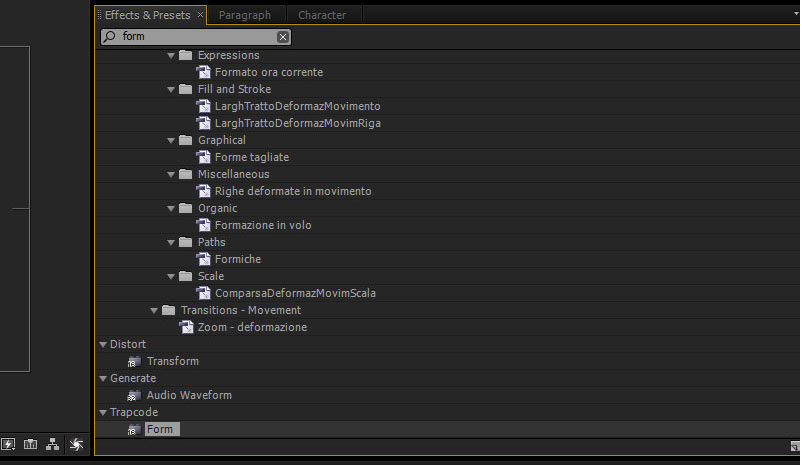Image resolution: width=802 pixels, height=465 pixels.
Task: Click the preset icon beside Righe deformate in movimento
Action: (204, 191)
